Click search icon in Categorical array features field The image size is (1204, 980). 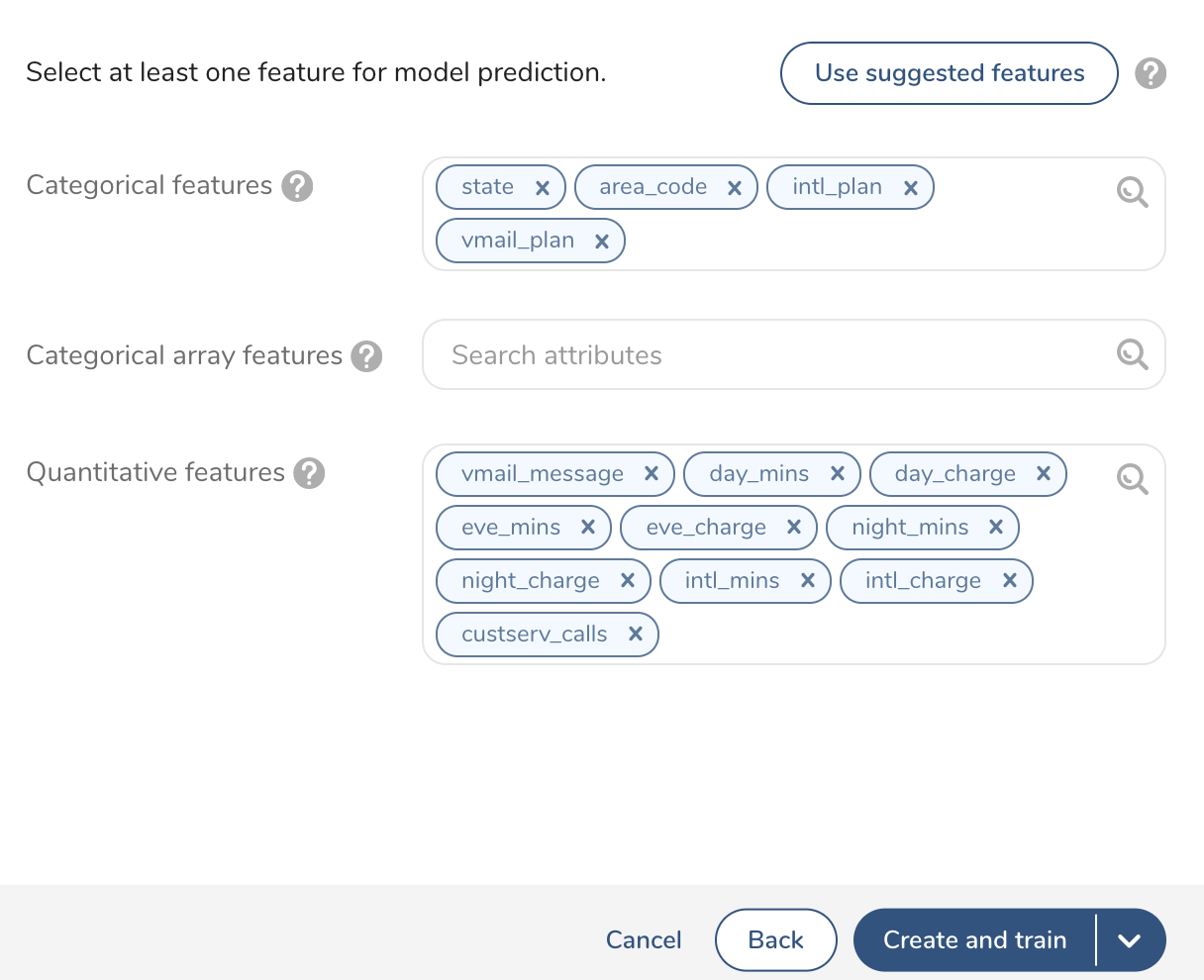1132,354
